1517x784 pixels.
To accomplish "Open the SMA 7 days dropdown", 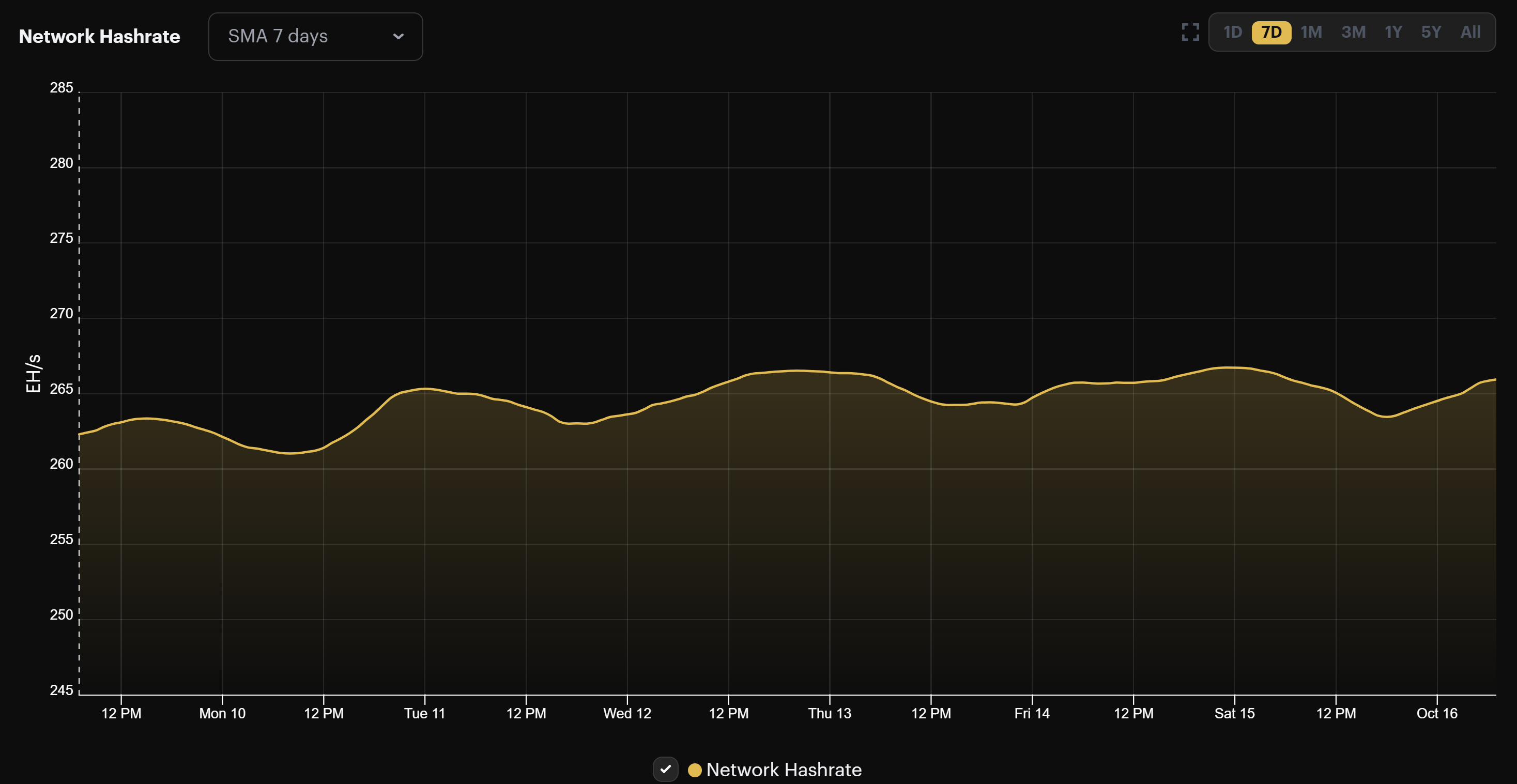I will [x=316, y=37].
